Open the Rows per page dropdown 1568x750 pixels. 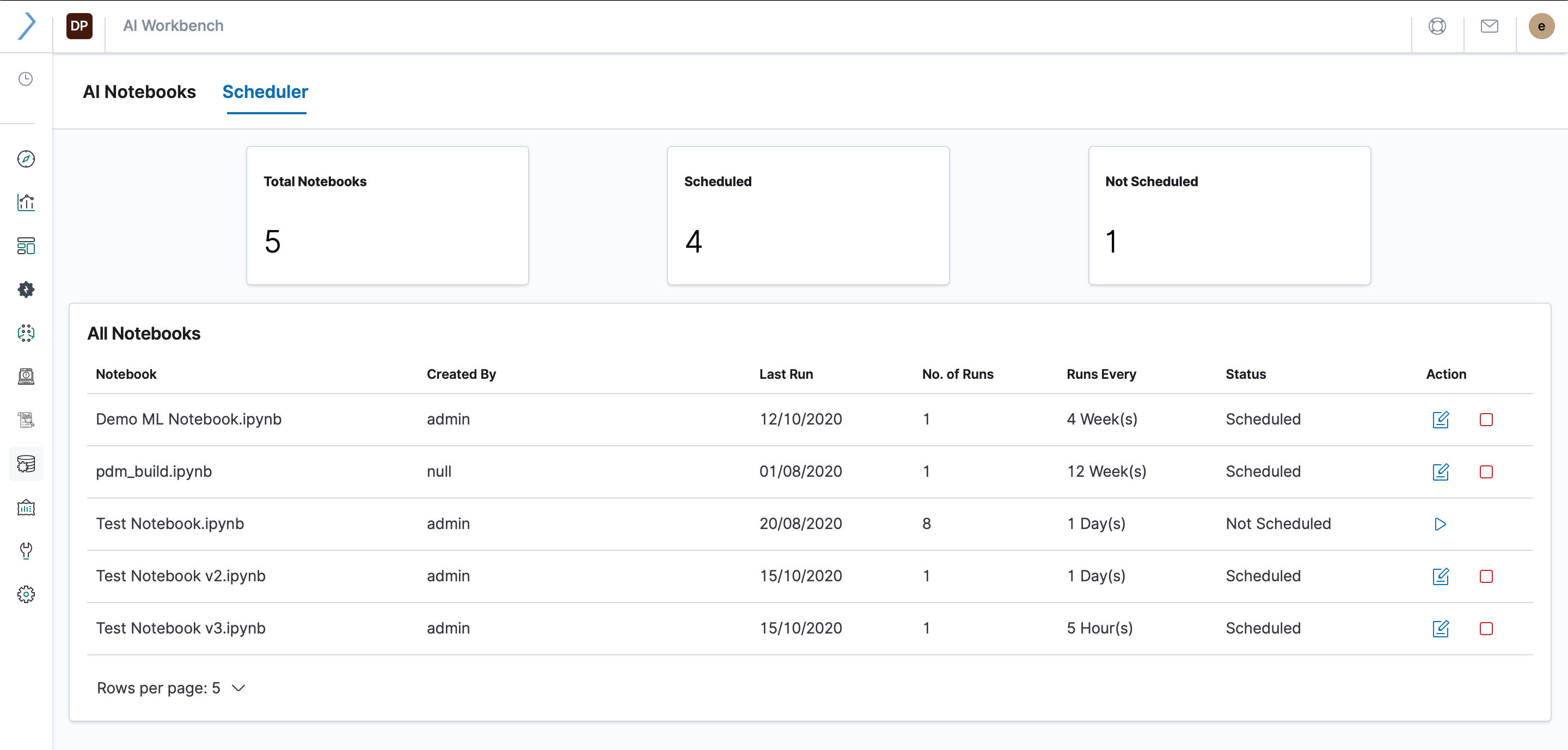[171, 688]
